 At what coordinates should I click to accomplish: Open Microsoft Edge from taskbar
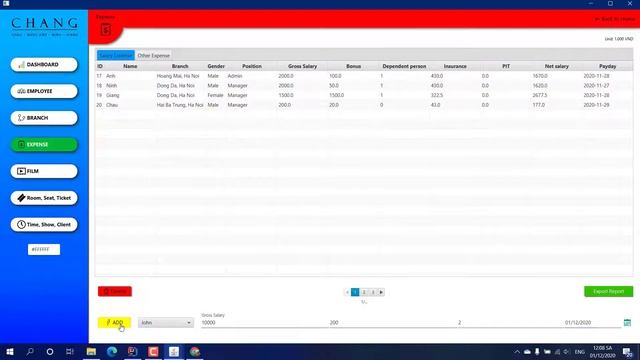pyautogui.click(x=112, y=352)
